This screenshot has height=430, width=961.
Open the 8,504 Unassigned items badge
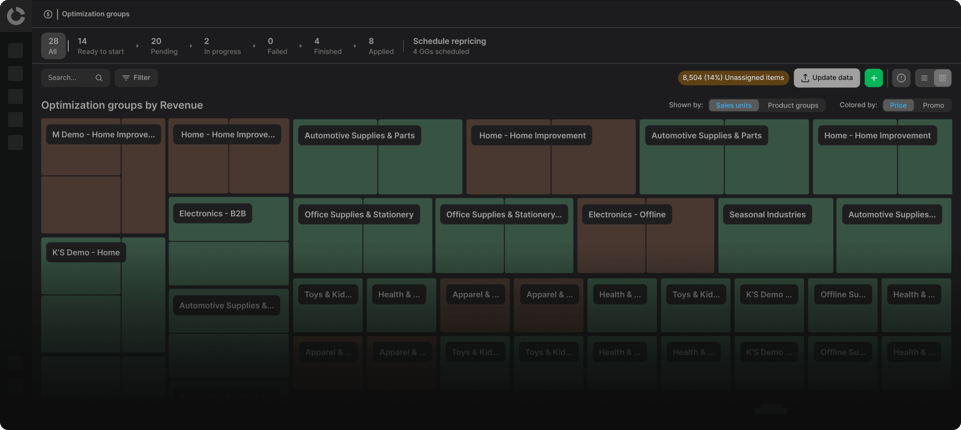click(x=733, y=78)
